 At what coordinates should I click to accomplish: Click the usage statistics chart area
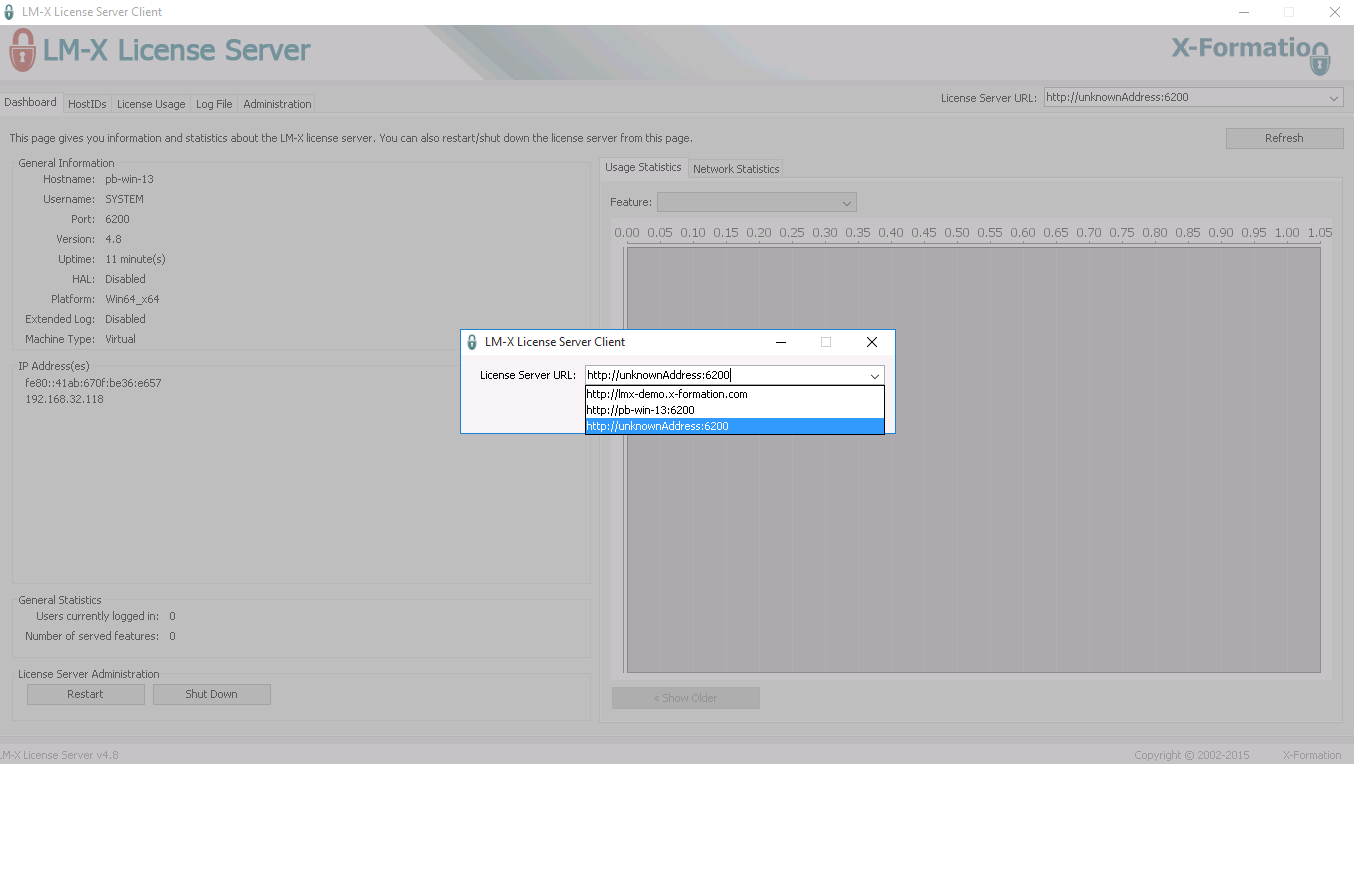coord(973,460)
